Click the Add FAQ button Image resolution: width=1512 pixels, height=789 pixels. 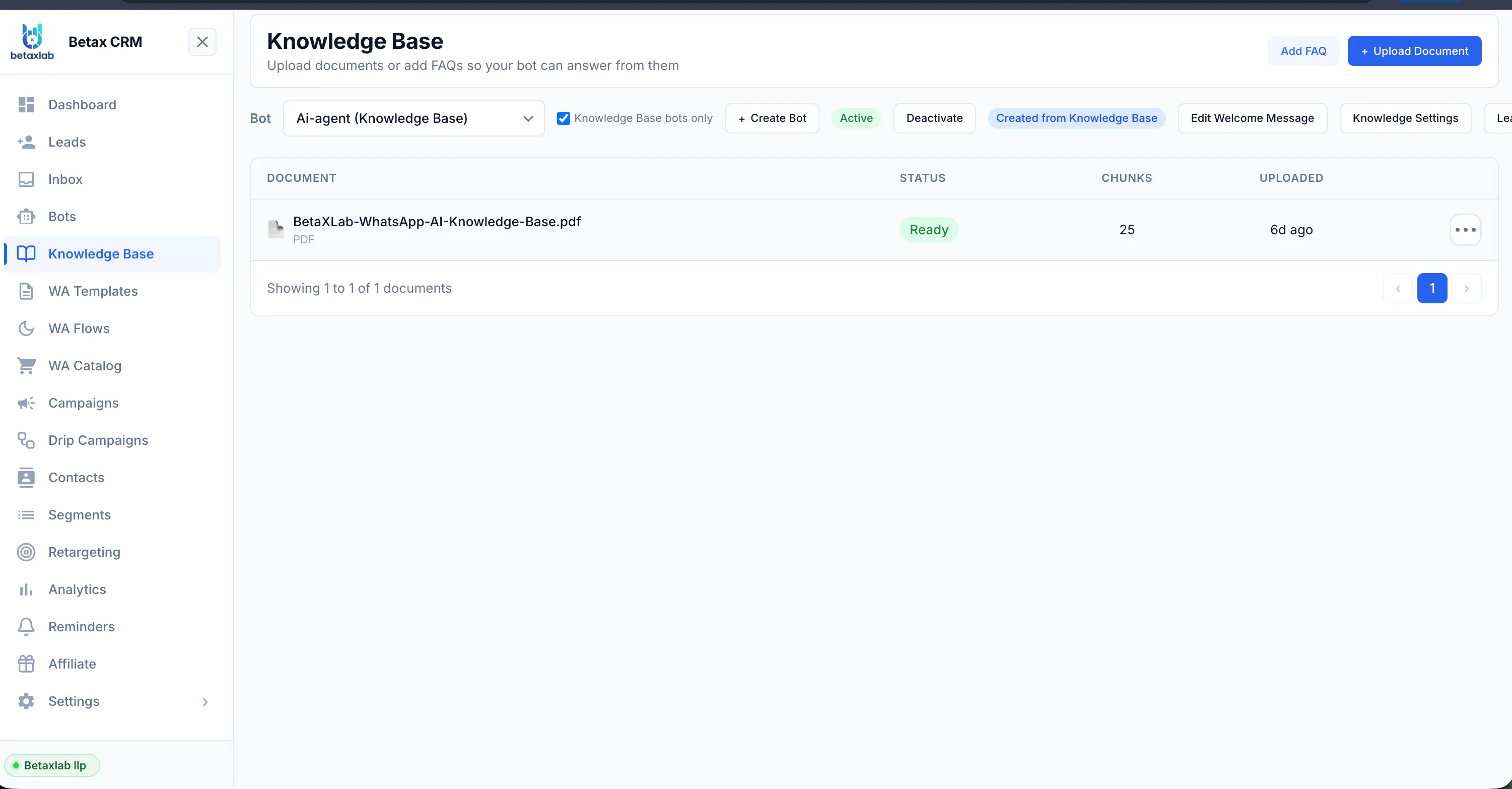tap(1303, 51)
